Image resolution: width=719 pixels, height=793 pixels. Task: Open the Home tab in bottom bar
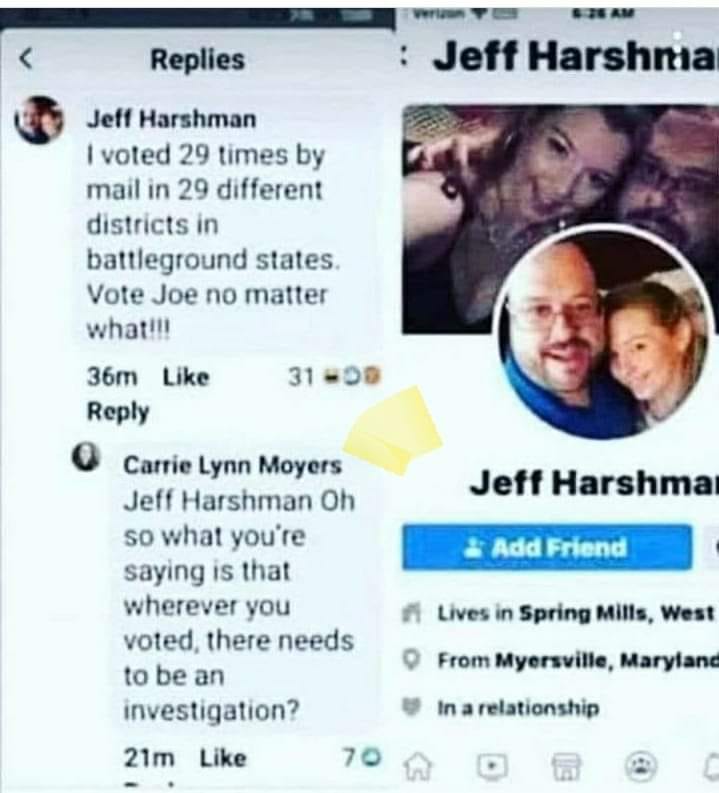click(420, 765)
